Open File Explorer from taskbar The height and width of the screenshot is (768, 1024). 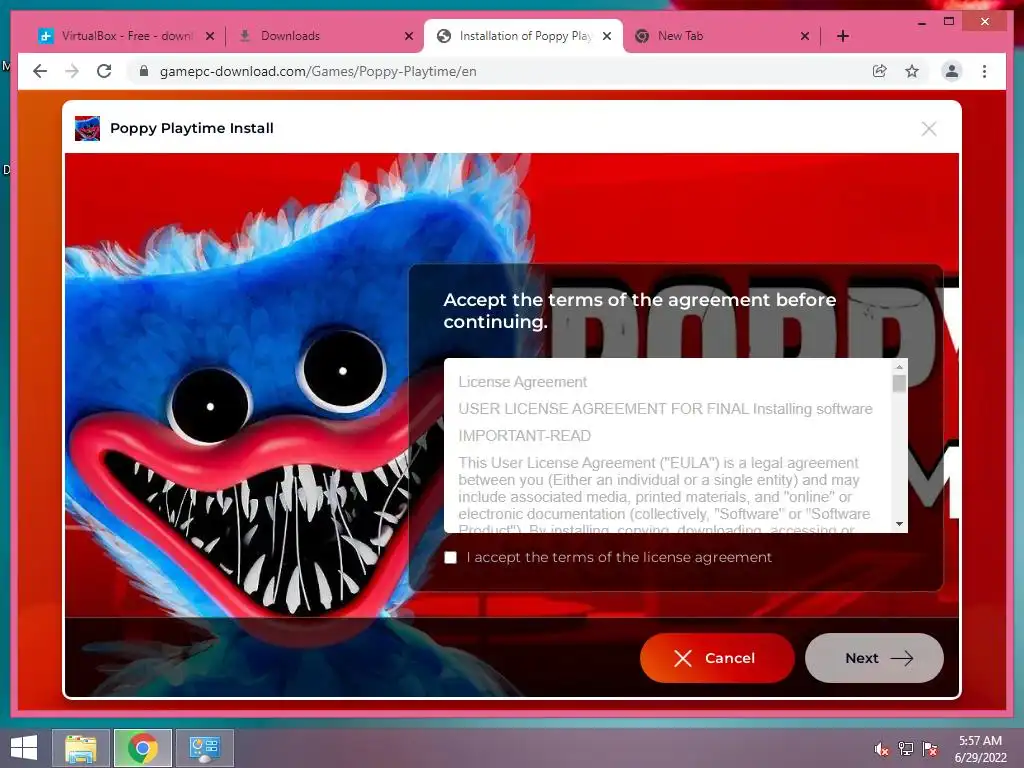81,748
